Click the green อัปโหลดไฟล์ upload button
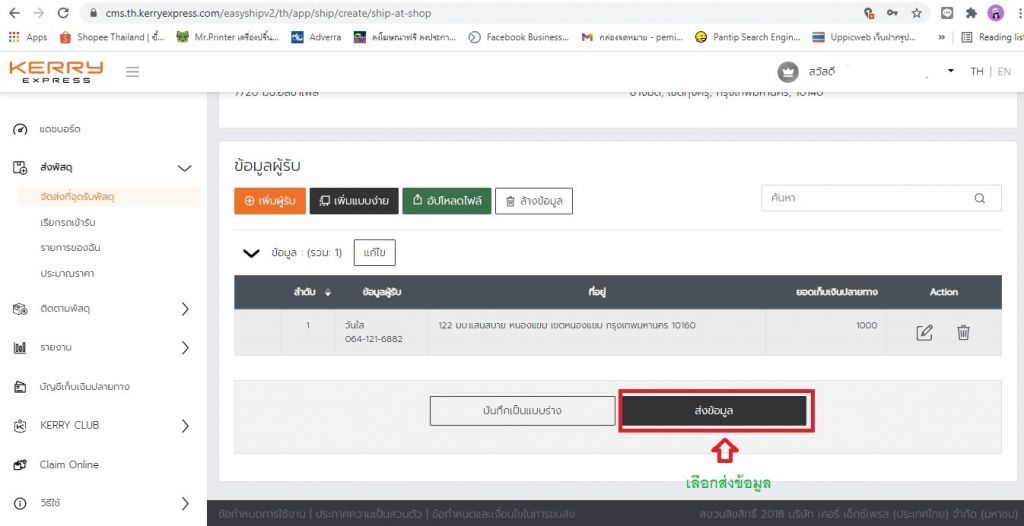This screenshot has width=1024, height=526. coord(447,201)
